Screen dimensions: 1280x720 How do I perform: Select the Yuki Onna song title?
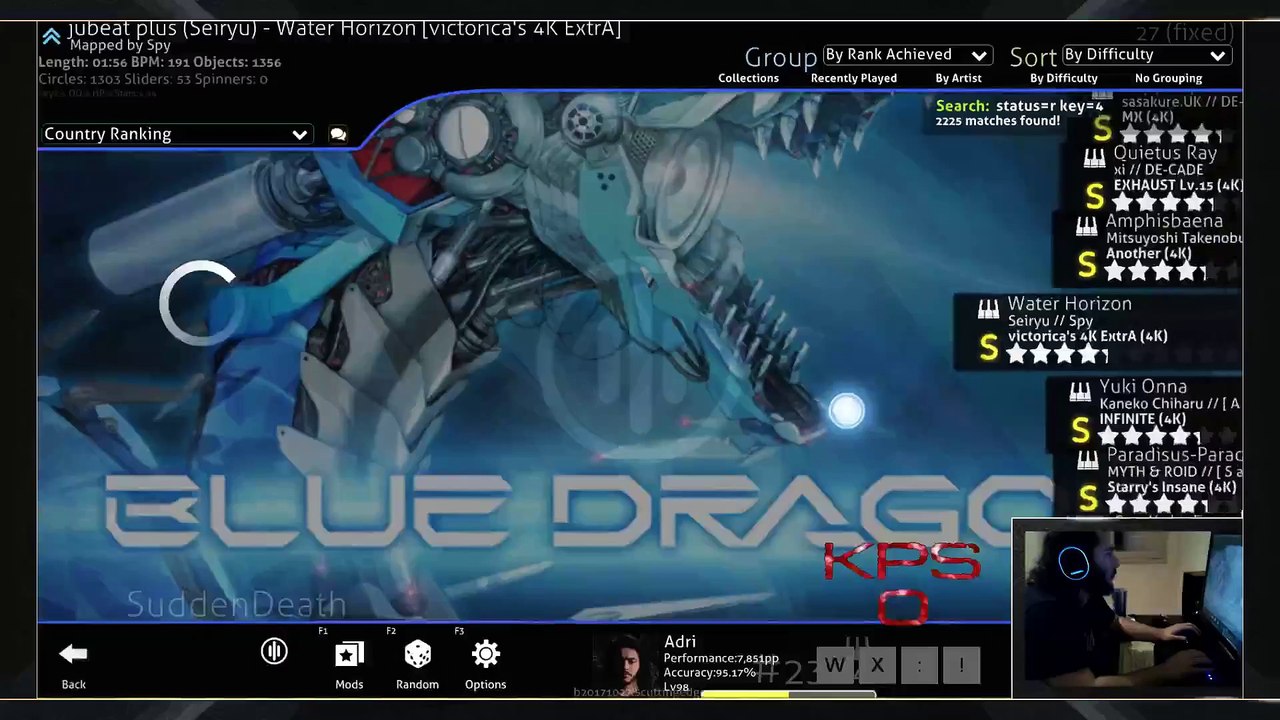[1143, 386]
